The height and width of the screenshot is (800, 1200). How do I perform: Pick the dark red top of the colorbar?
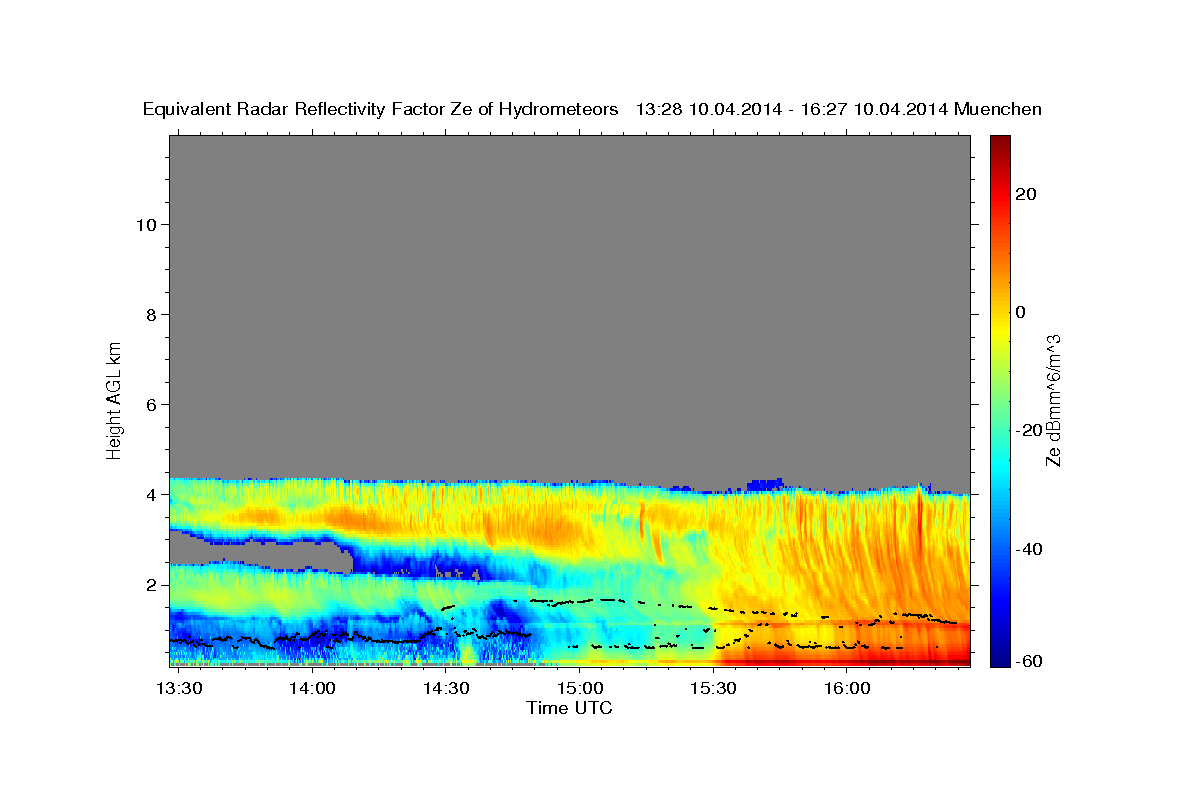(998, 143)
